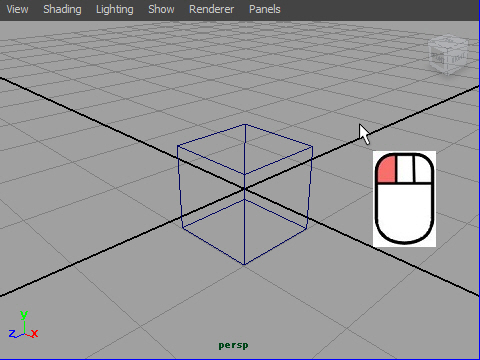The image size is (480, 360).
Task: Click the top rear corner of wireframe cube
Action: coord(245,124)
